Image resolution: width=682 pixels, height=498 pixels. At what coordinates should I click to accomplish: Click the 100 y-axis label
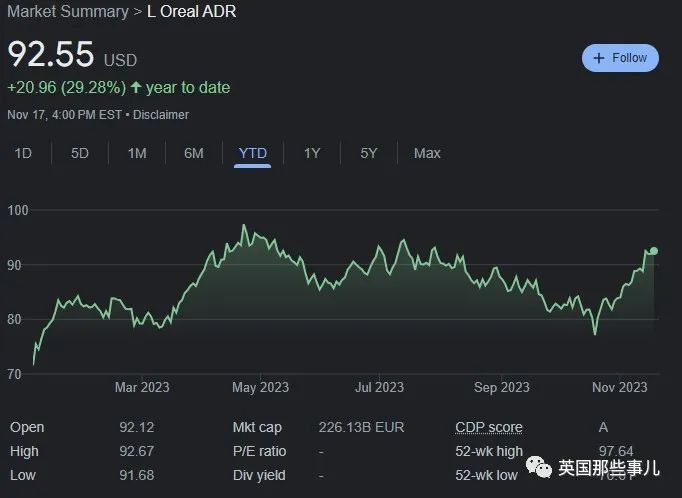click(x=18, y=211)
